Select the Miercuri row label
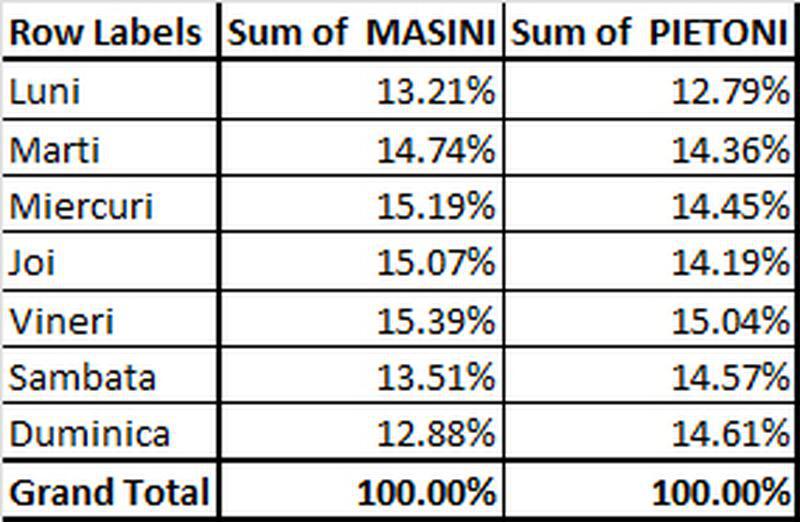800x522 pixels. click(110, 205)
